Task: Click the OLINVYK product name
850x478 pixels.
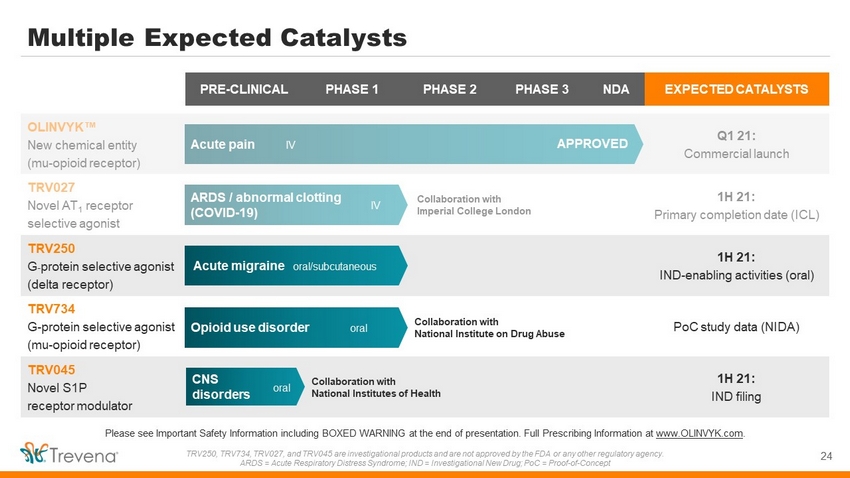Action: [61, 127]
